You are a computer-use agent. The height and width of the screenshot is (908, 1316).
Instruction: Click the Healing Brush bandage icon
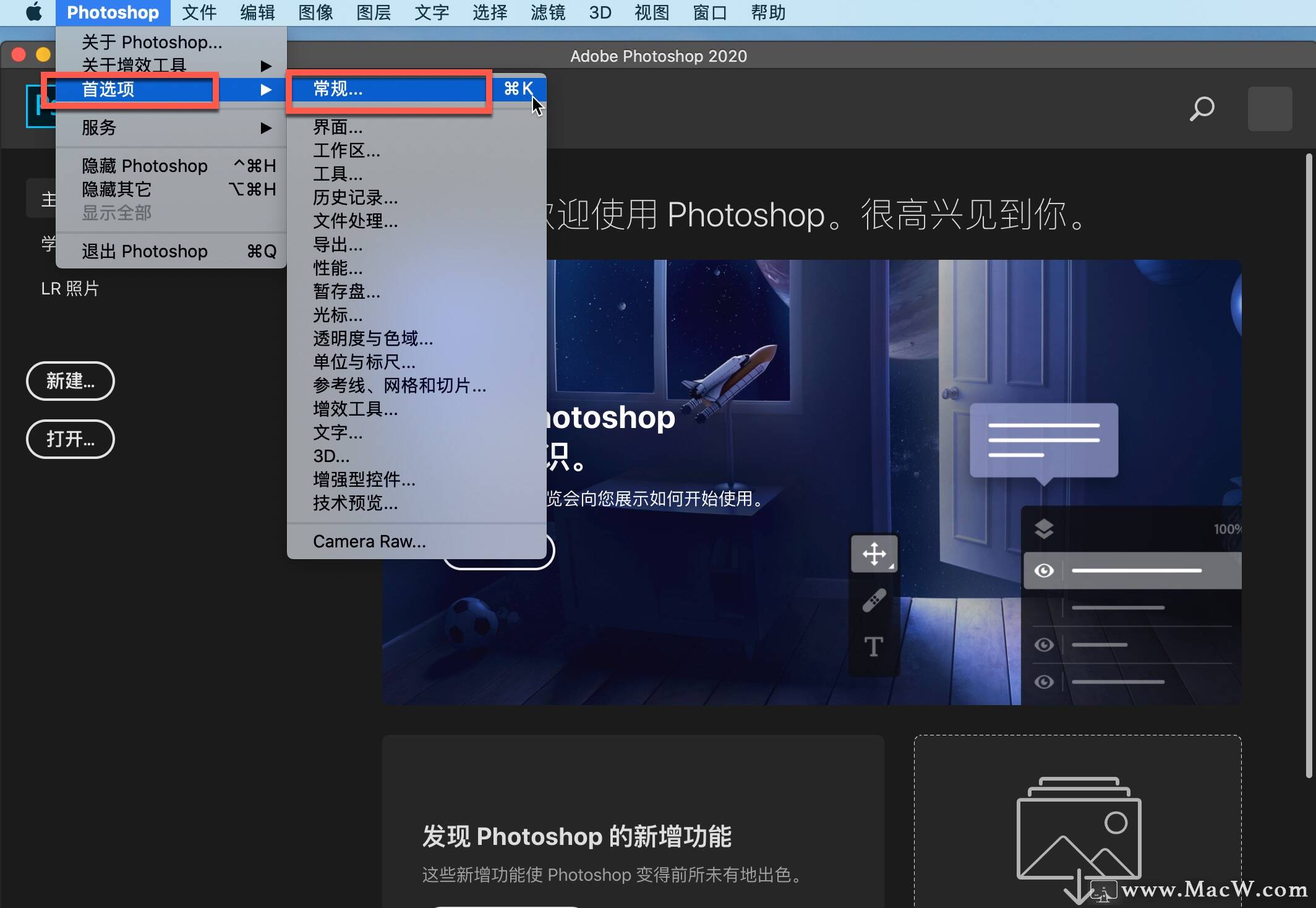tap(873, 600)
